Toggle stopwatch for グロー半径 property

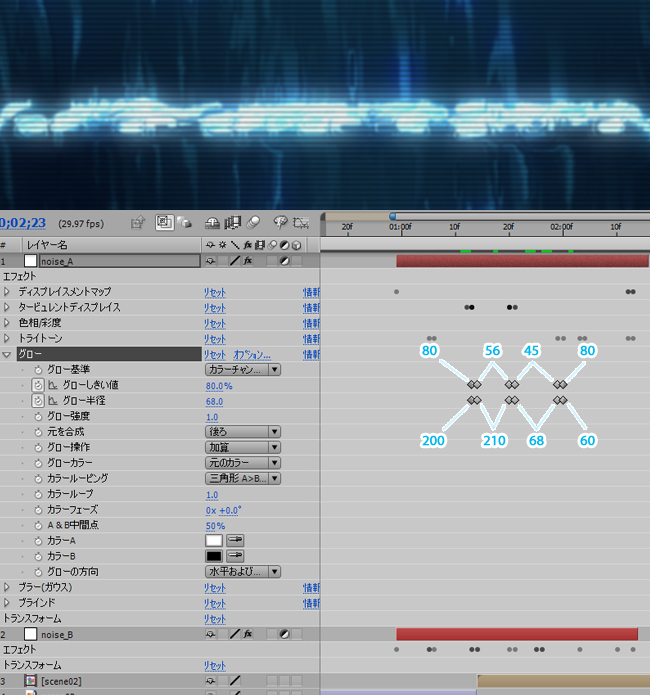pyautogui.click(x=38, y=401)
